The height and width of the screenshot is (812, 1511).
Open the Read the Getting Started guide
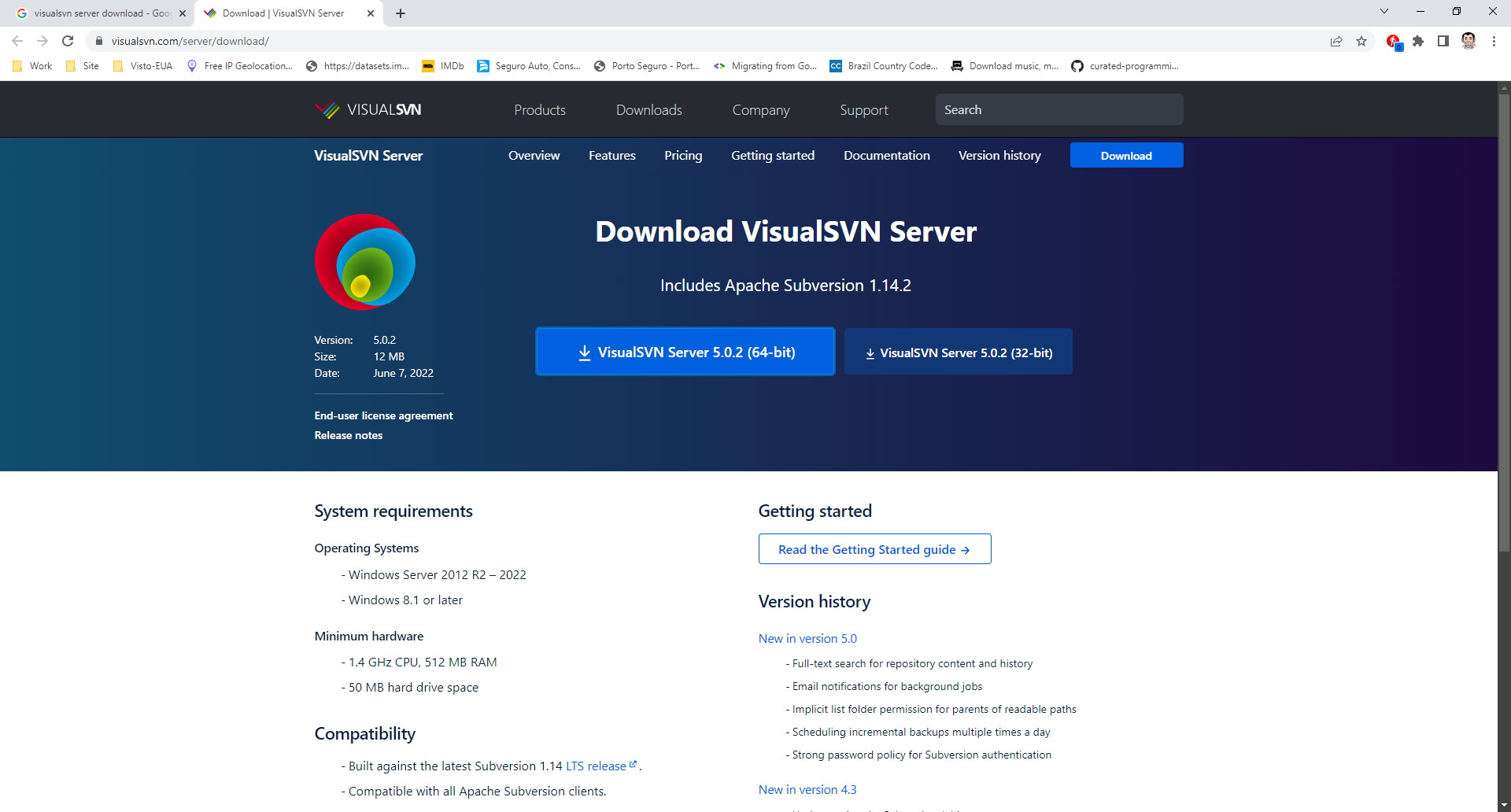[x=874, y=549]
